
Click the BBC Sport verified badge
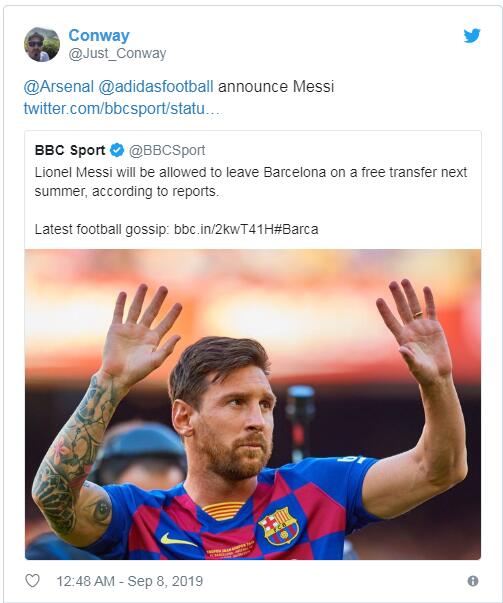[x=117, y=150]
